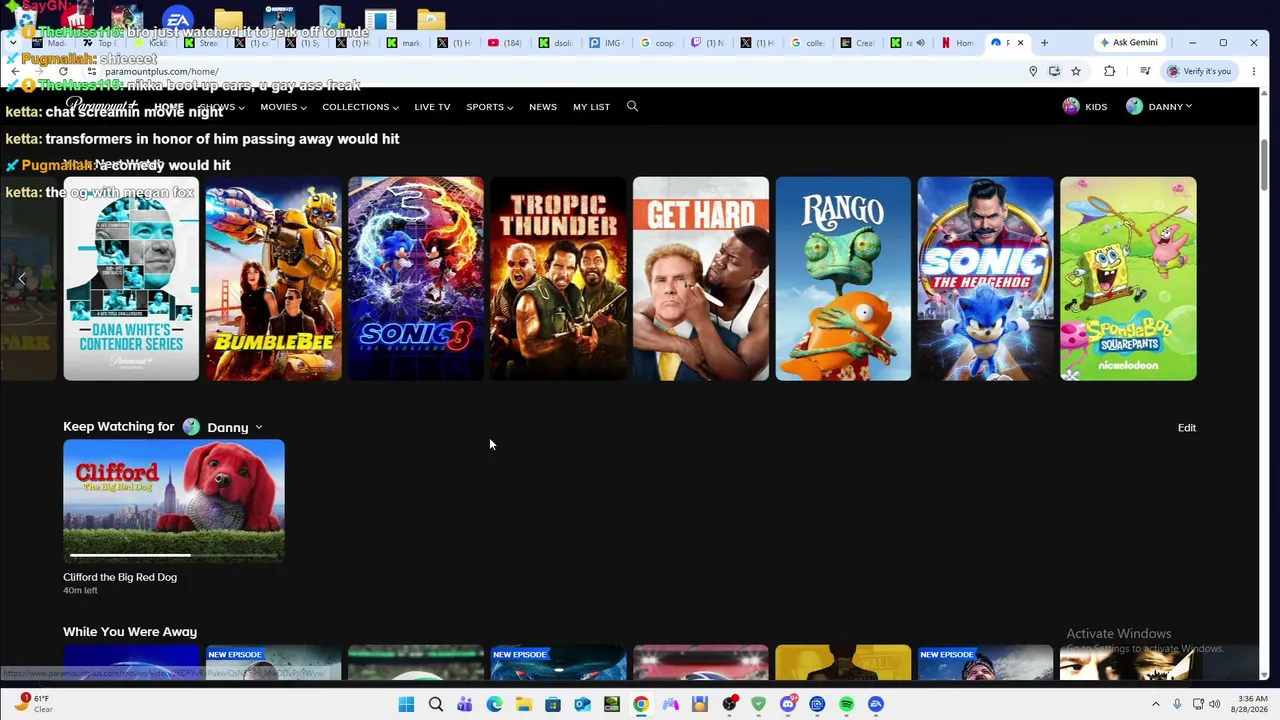
Task: Click the Verify it's you profile button
Action: [x=1199, y=71]
